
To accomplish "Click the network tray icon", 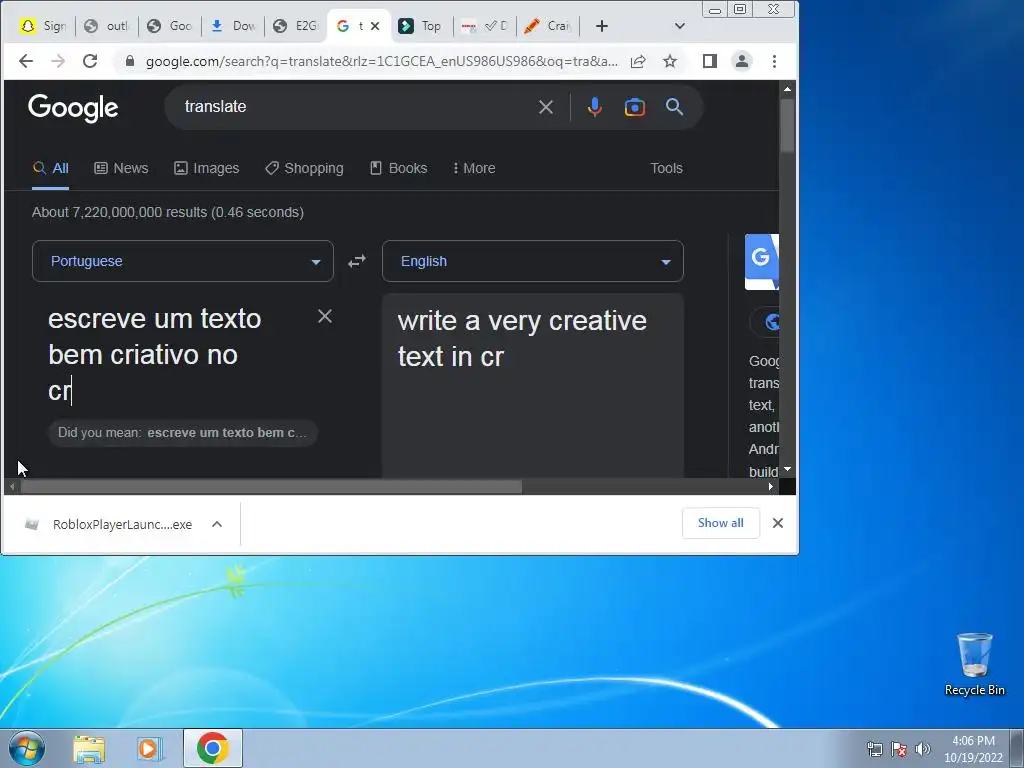I will click(874, 749).
